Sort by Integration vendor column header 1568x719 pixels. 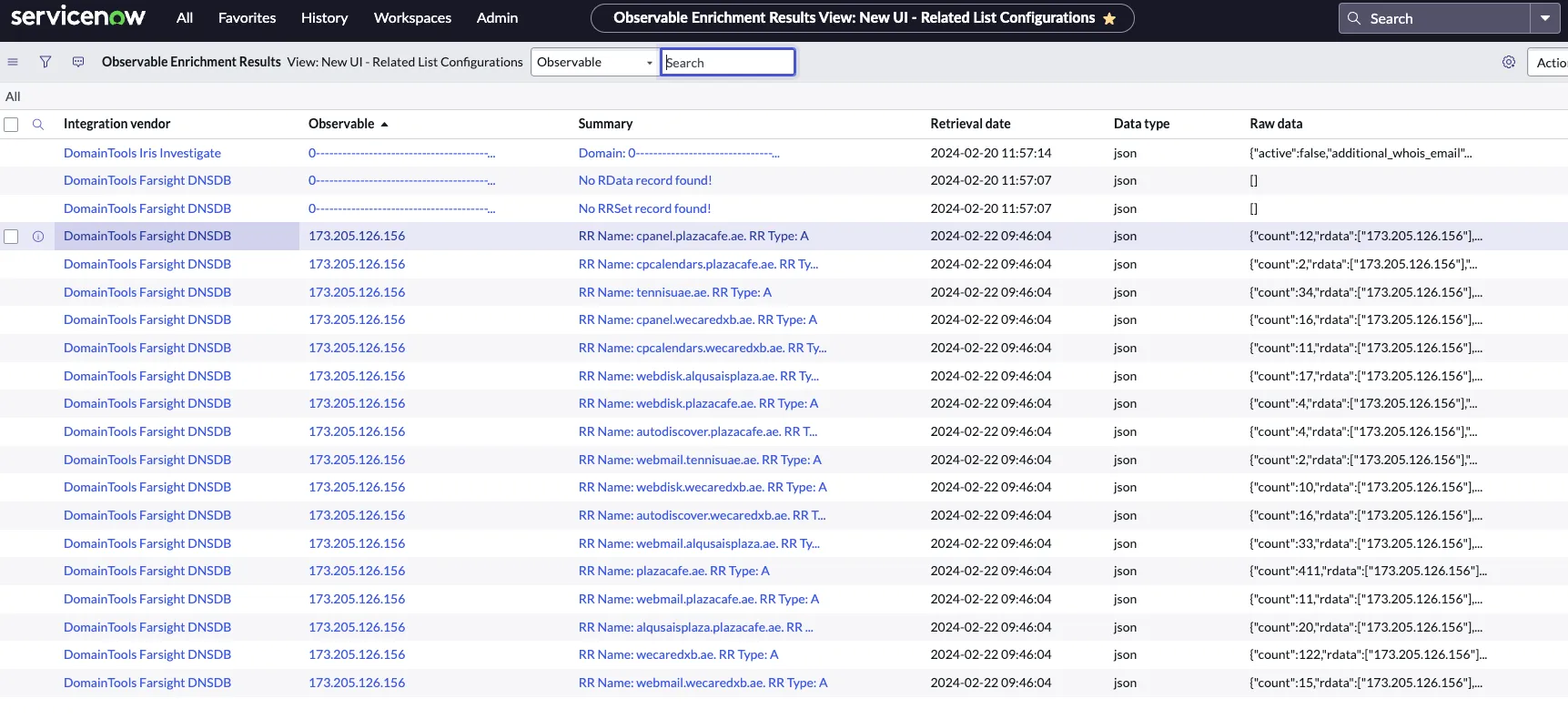pyautogui.click(x=116, y=124)
